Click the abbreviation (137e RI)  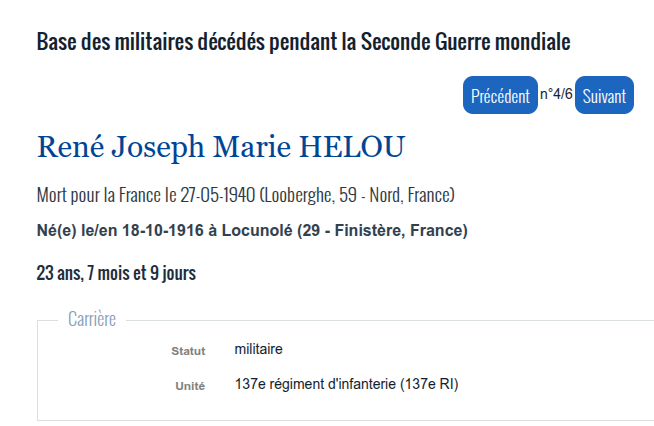point(429,384)
